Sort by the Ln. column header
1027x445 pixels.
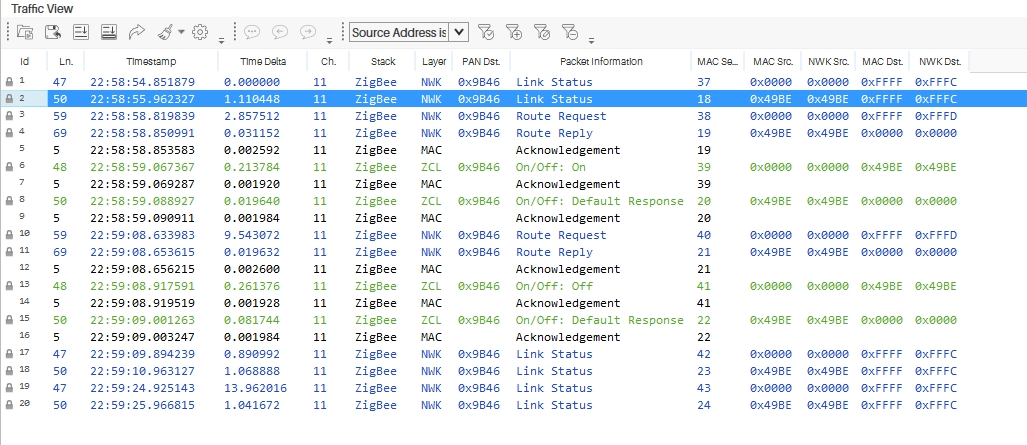coord(66,62)
